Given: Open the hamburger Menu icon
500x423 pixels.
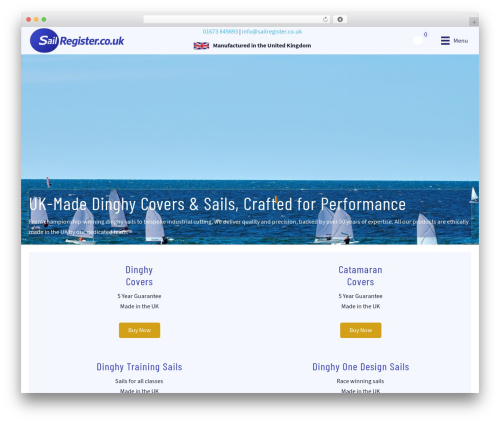Looking at the screenshot, I should click(x=445, y=41).
